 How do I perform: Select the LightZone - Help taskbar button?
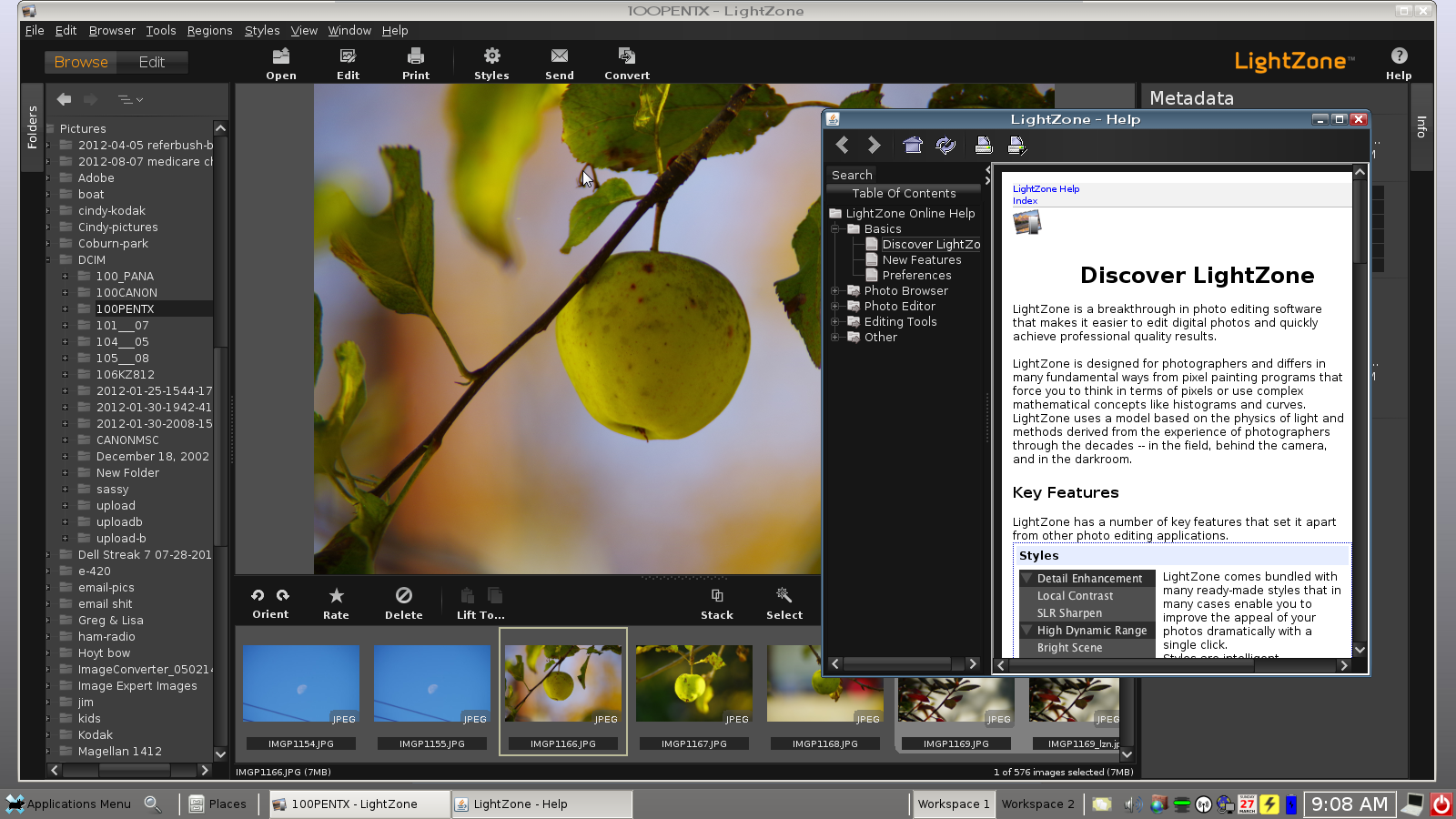pyautogui.click(x=542, y=804)
